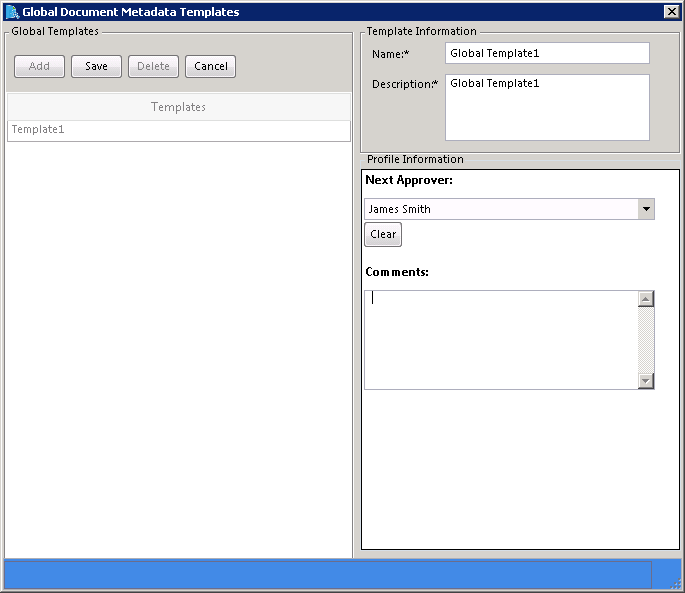
Task: Cancel template editing
Action: click(x=211, y=66)
